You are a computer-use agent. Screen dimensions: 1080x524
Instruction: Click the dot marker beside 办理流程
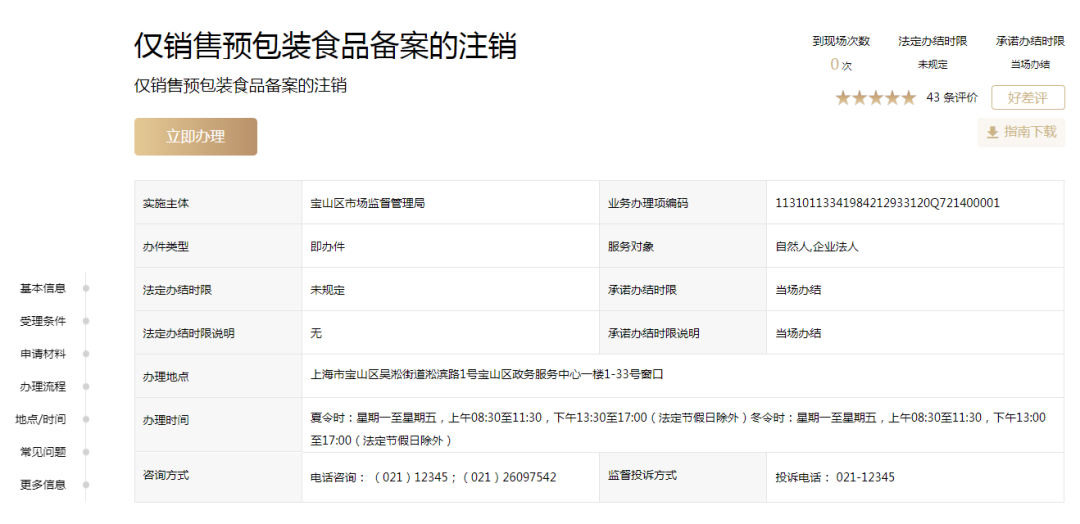coord(86,387)
